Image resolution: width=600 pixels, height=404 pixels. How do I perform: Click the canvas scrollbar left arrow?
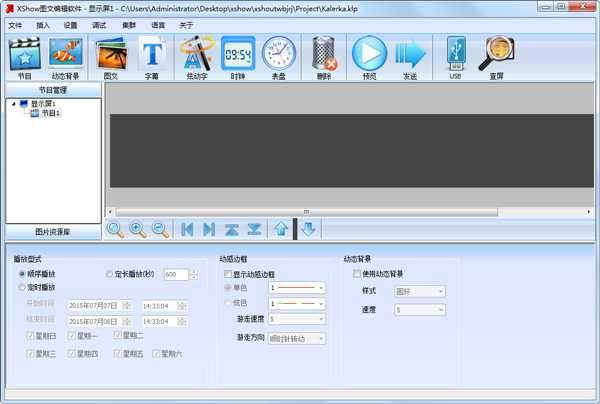pyautogui.click(x=110, y=212)
